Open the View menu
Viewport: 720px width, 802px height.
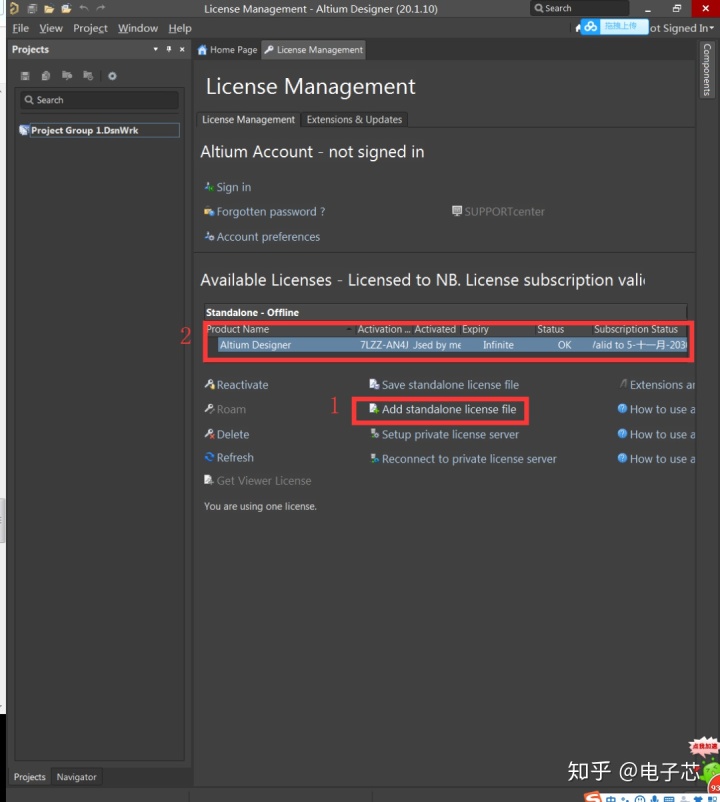pos(51,28)
